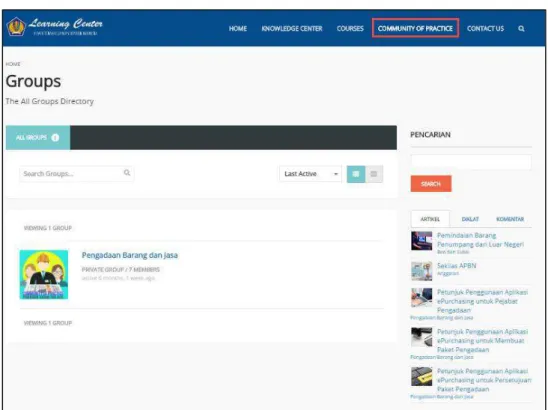Switch to the Komentar tab
The height and width of the screenshot is (410, 548).
coord(510,219)
